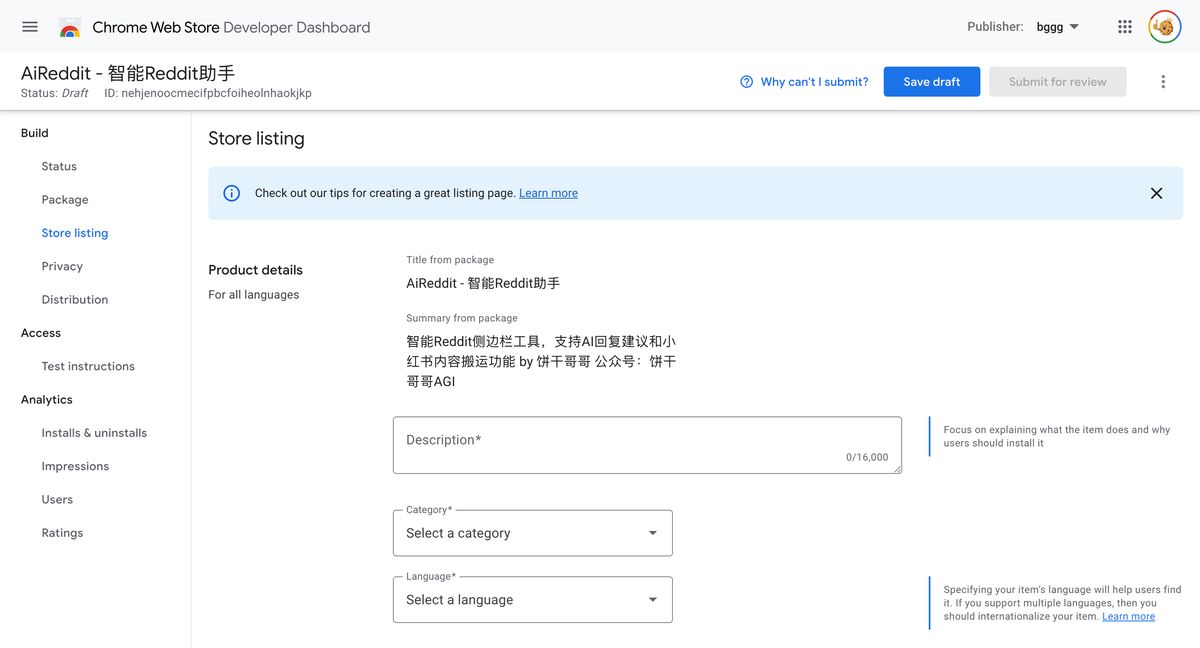Open Learn more about internationalizing link
The image size is (1200, 648).
coord(1128,617)
